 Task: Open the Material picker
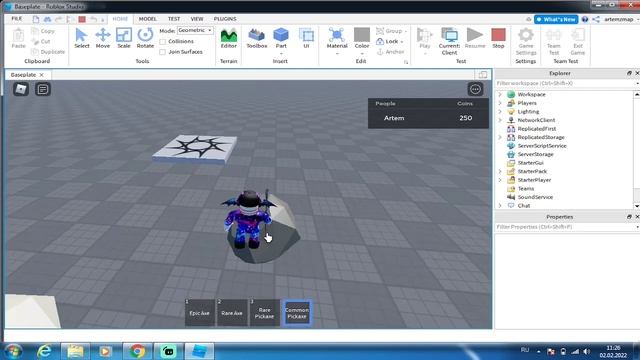[x=337, y=38]
